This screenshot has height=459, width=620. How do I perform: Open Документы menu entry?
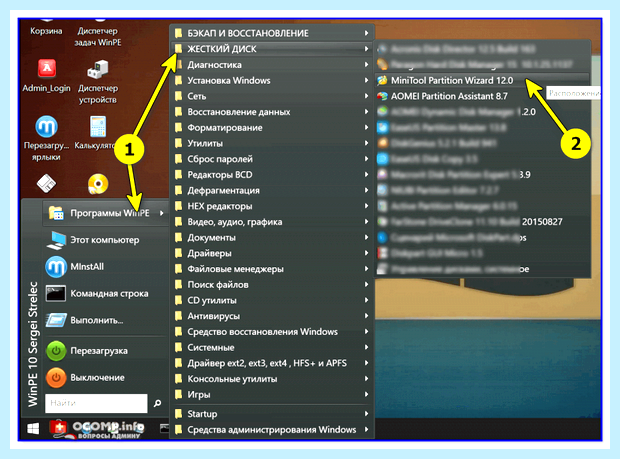tap(272, 238)
